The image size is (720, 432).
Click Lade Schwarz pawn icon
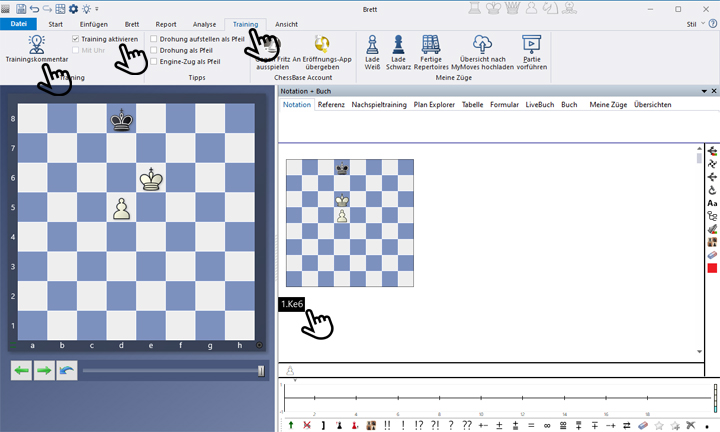(x=399, y=44)
